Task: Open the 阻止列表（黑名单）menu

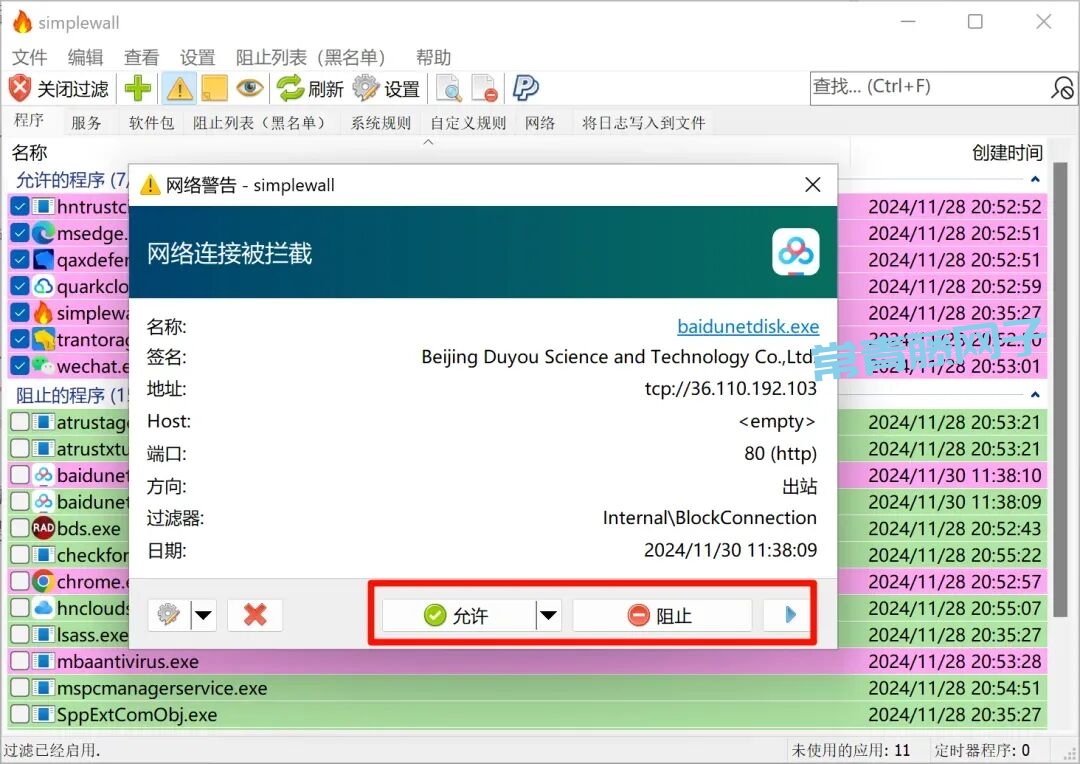Action: [310, 57]
